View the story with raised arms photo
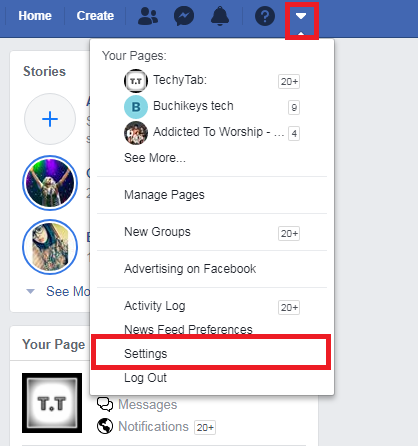Screen dimensions: 418x446 (50, 183)
